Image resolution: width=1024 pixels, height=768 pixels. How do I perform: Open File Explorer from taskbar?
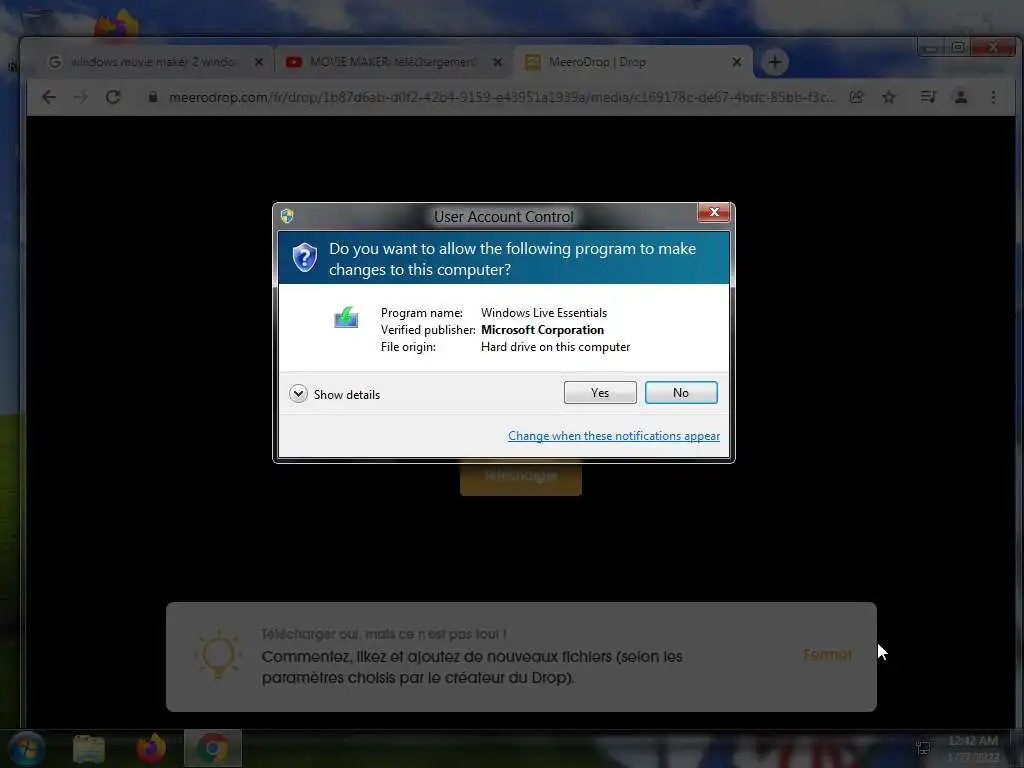pyautogui.click(x=89, y=749)
